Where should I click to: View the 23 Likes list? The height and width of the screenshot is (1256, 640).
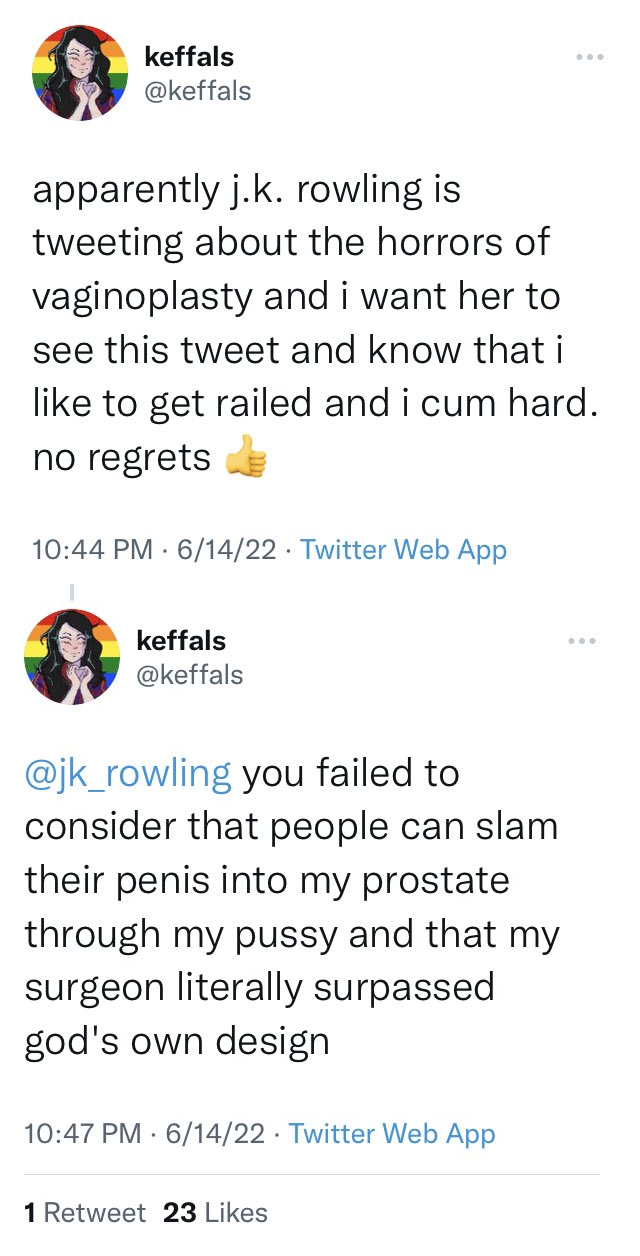[x=215, y=1213]
